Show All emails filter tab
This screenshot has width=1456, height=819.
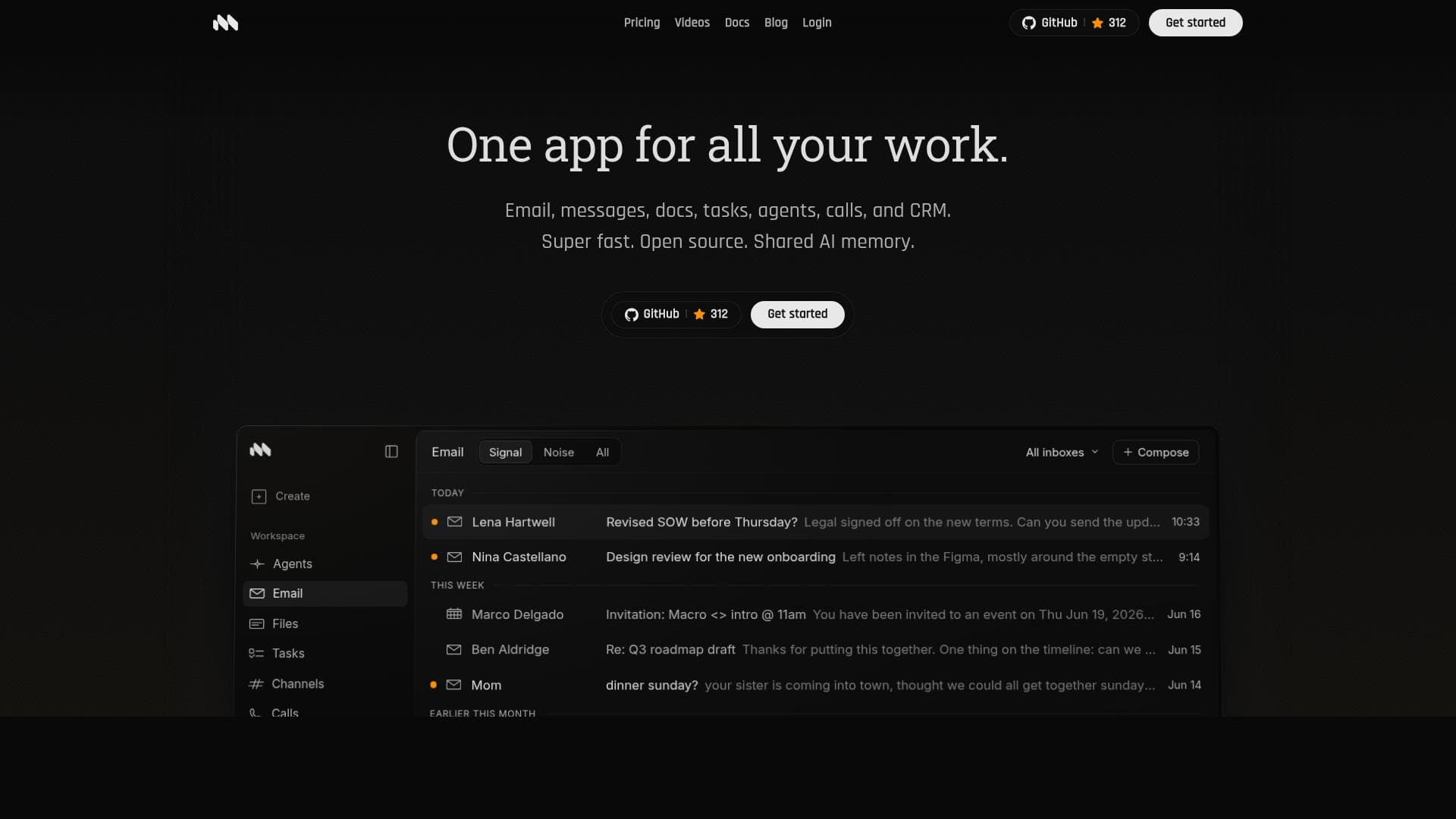point(602,453)
